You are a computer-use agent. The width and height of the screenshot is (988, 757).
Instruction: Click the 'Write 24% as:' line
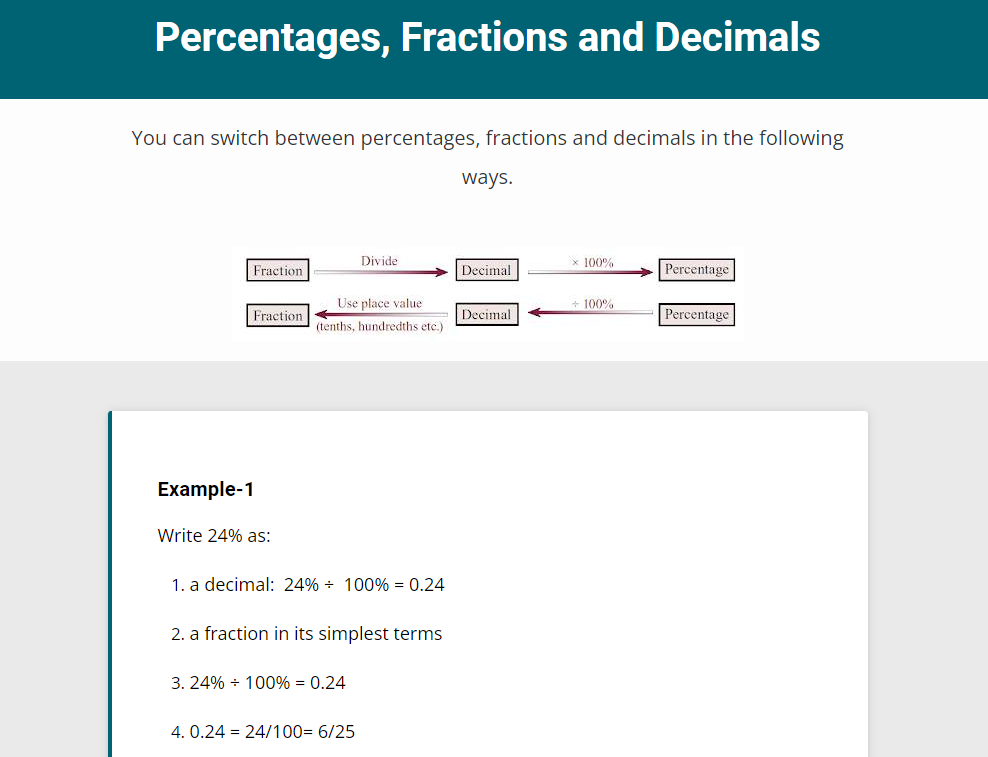click(x=214, y=535)
